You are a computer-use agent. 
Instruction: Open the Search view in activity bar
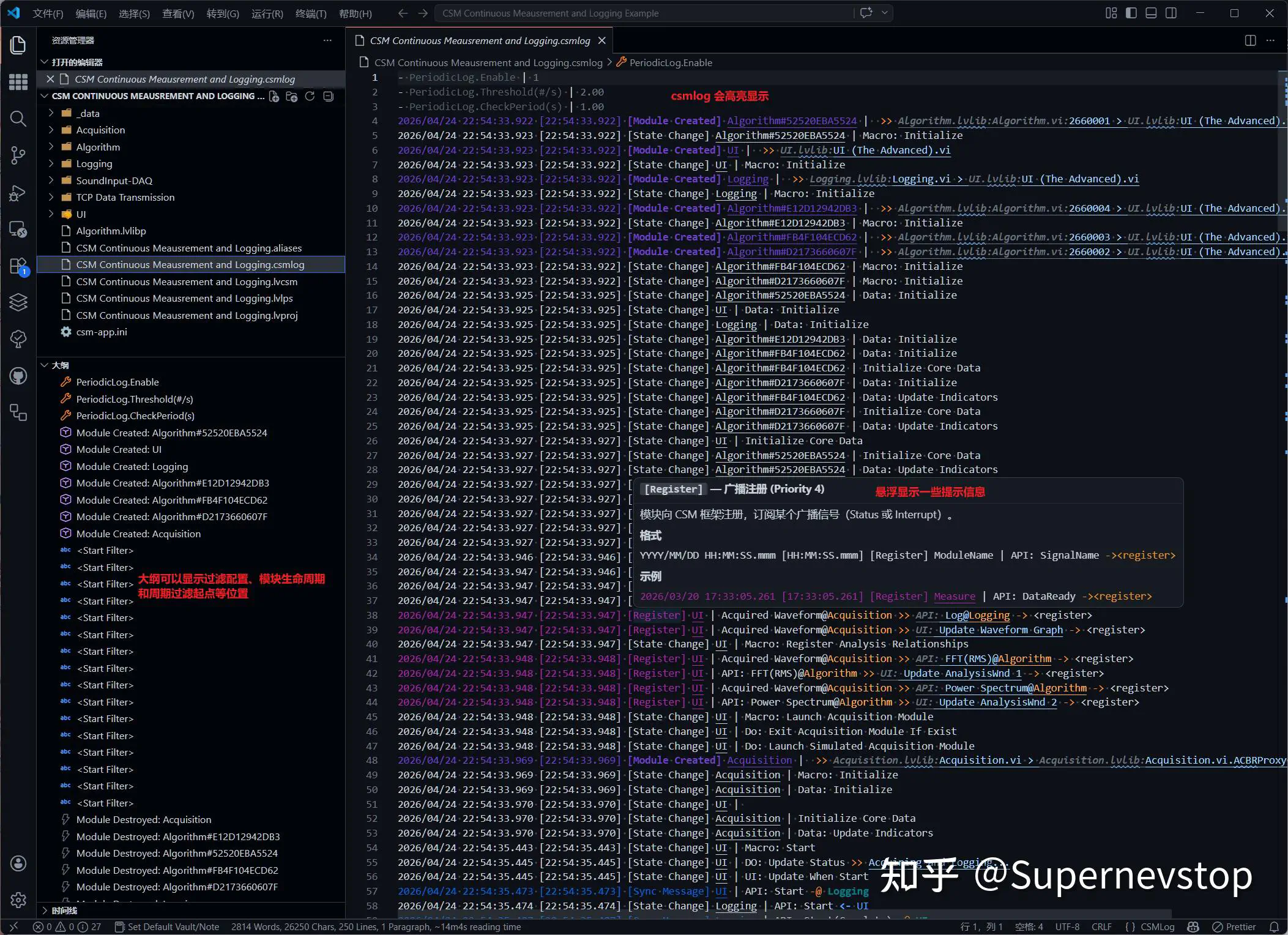(x=18, y=119)
